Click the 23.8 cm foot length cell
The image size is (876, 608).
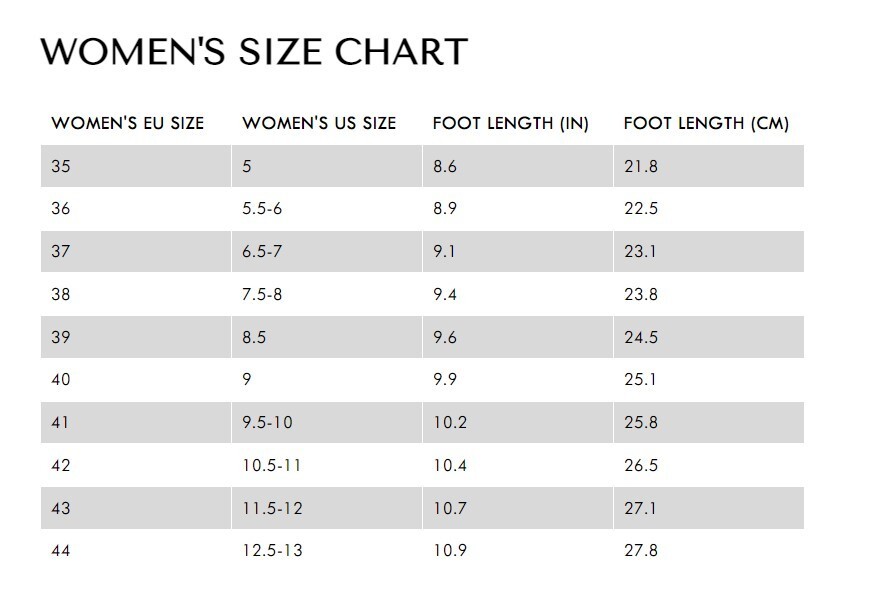709,294
